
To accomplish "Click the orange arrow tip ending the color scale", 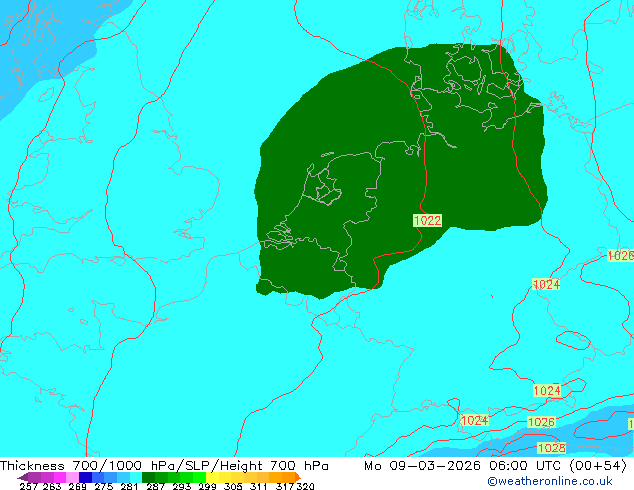I will [298, 477].
